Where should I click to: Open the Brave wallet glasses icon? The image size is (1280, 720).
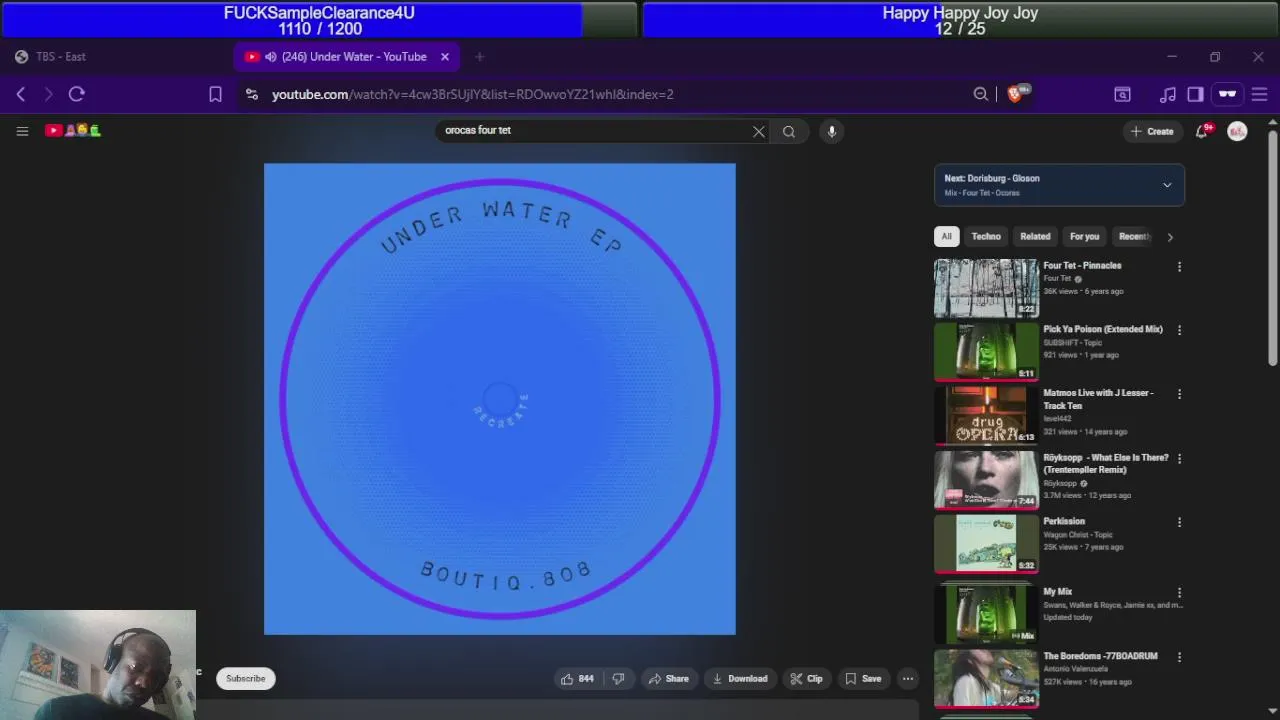click(x=1227, y=94)
